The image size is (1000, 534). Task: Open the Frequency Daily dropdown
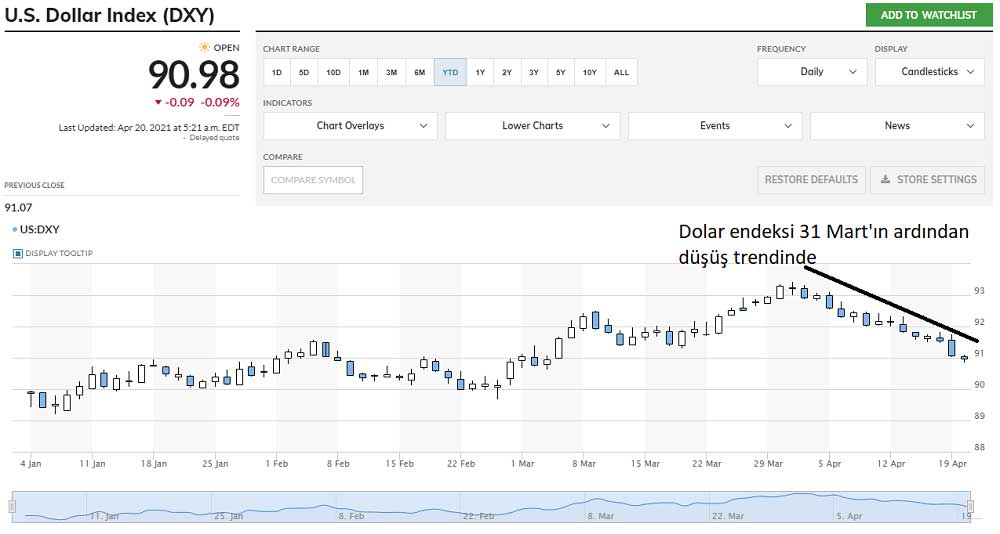tap(812, 71)
